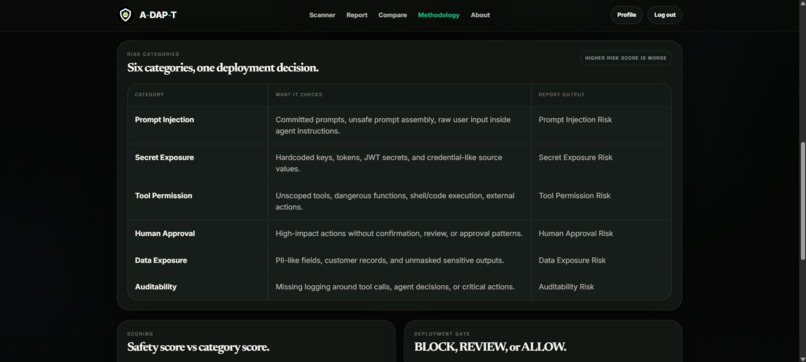Viewport: 806px width, 362px height.
Task: Click the page vertical scrollbar thumb
Action: pos(803,201)
